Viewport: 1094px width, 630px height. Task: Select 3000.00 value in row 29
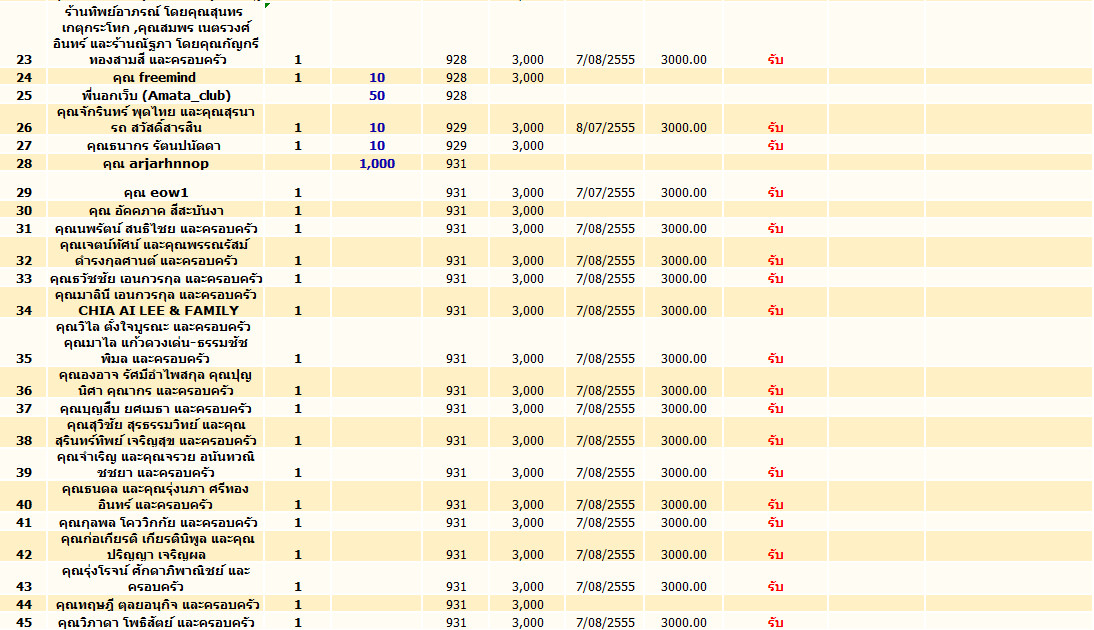[x=684, y=193]
